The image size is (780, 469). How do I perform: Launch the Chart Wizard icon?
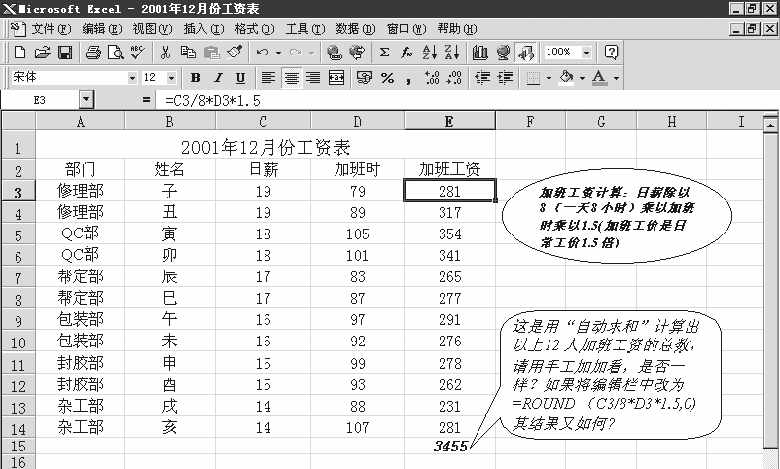click(x=480, y=52)
